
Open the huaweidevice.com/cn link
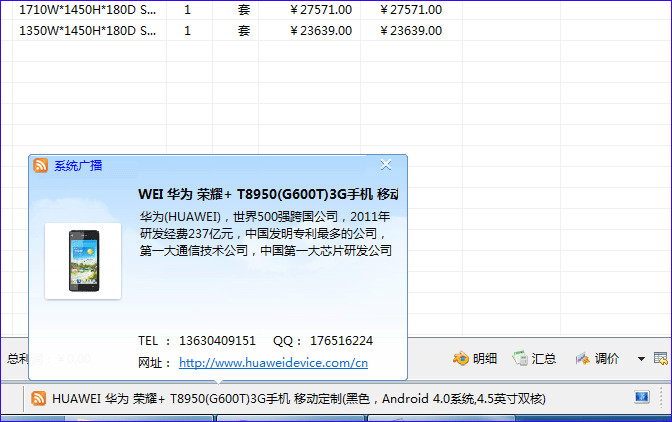point(273,363)
